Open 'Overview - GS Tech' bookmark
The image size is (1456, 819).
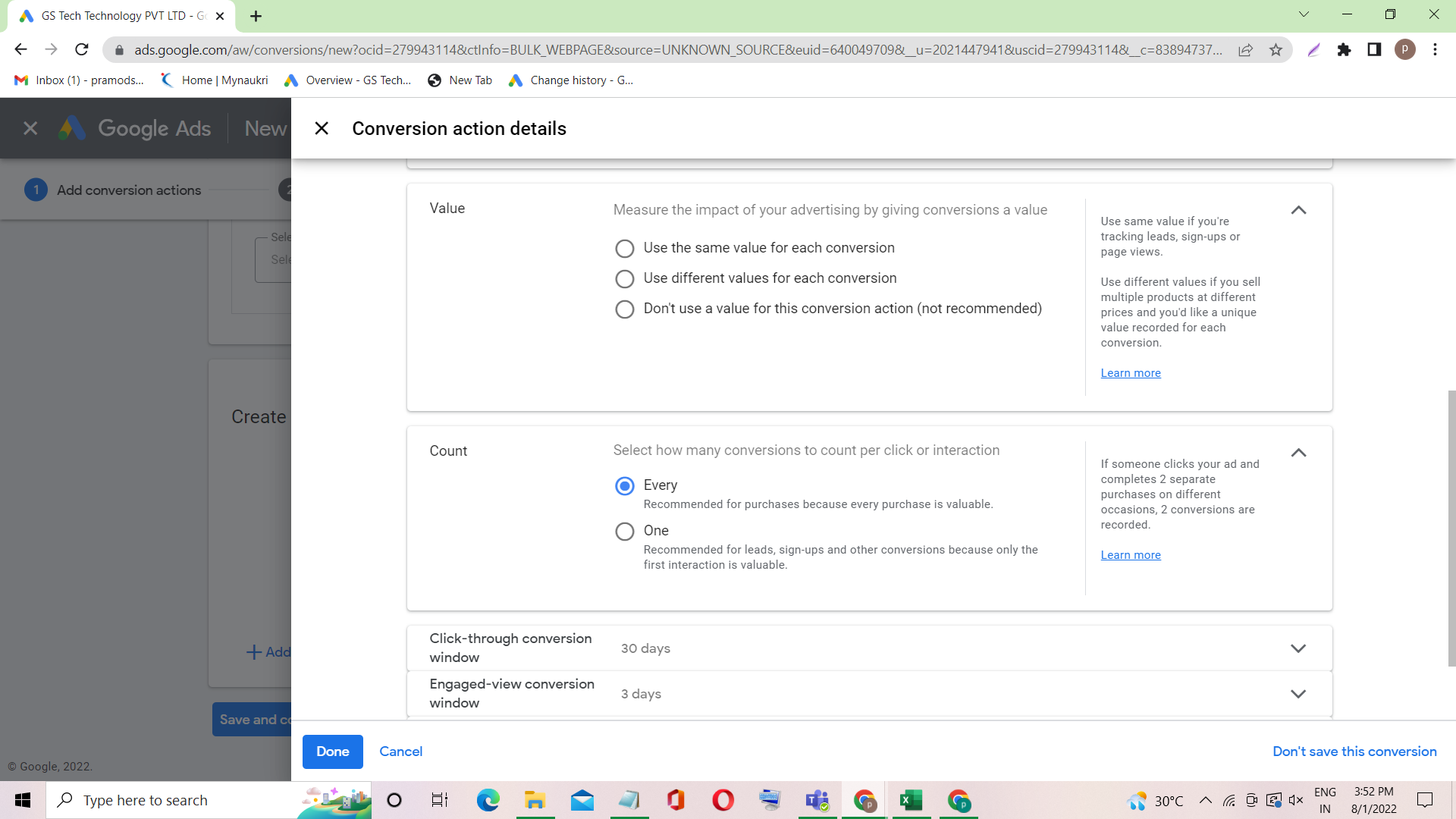pos(347,80)
